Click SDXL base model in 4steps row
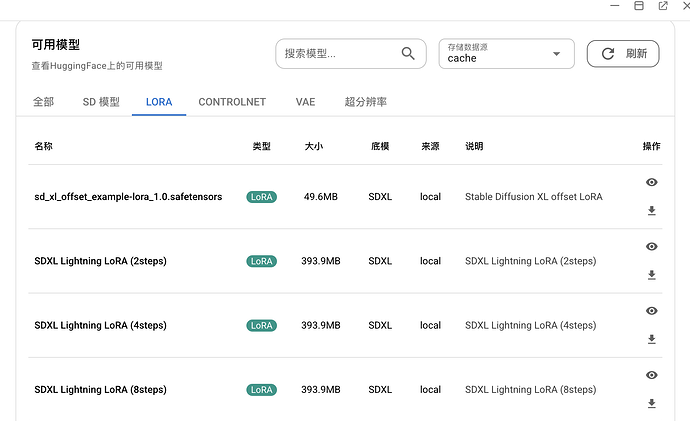The height and width of the screenshot is (421, 690). pyautogui.click(x=380, y=325)
